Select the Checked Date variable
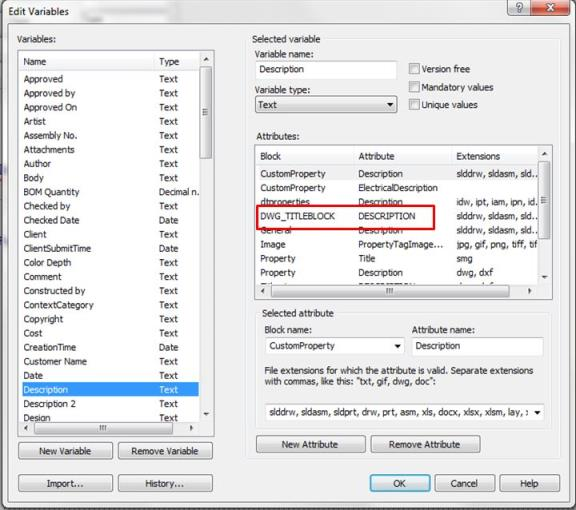576x510 pixels. click(x=110, y=220)
